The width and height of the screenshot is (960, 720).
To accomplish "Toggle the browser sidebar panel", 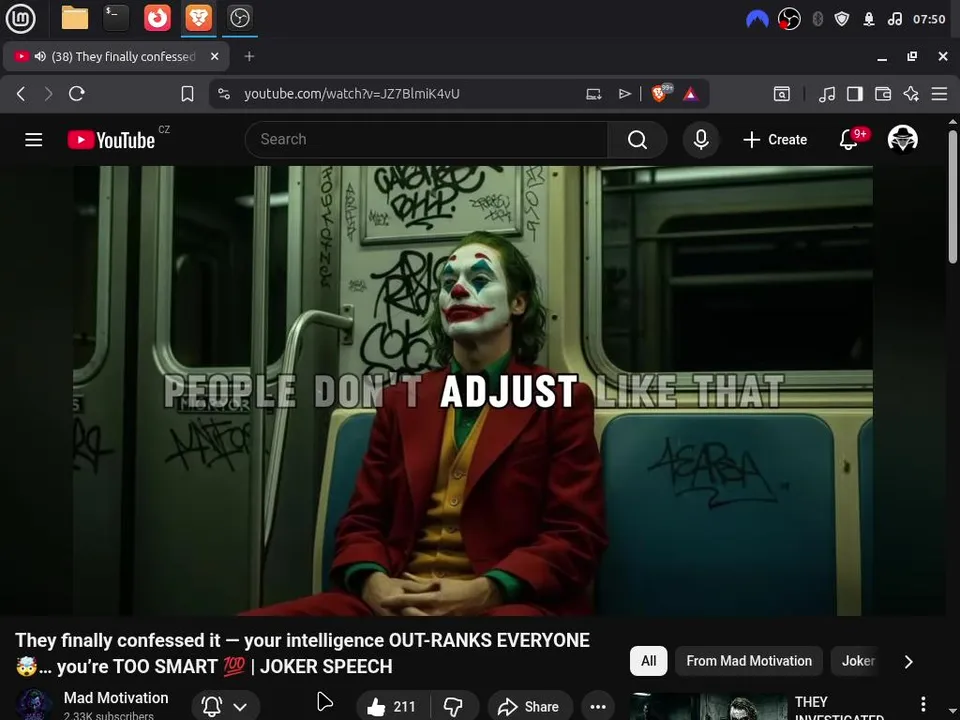I will 855,94.
